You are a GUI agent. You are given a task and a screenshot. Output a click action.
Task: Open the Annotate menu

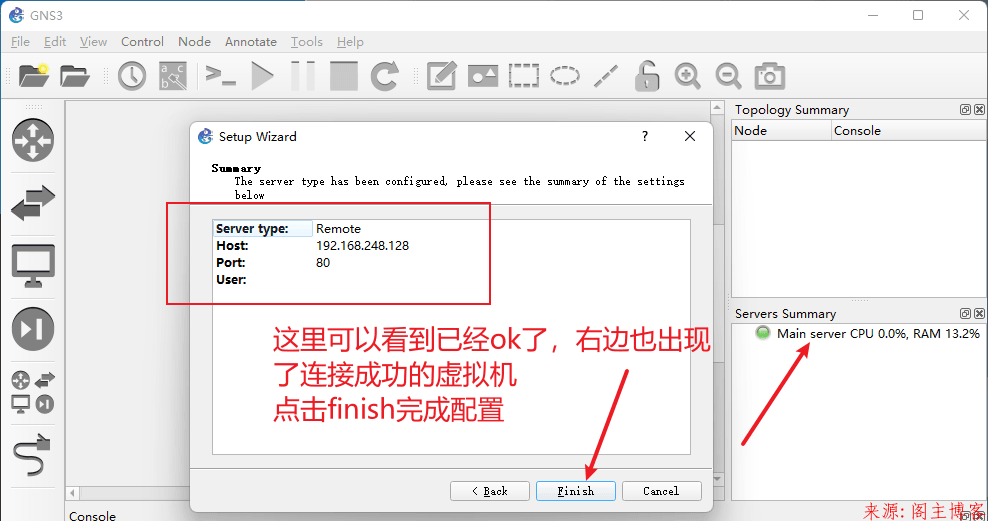pos(251,42)
